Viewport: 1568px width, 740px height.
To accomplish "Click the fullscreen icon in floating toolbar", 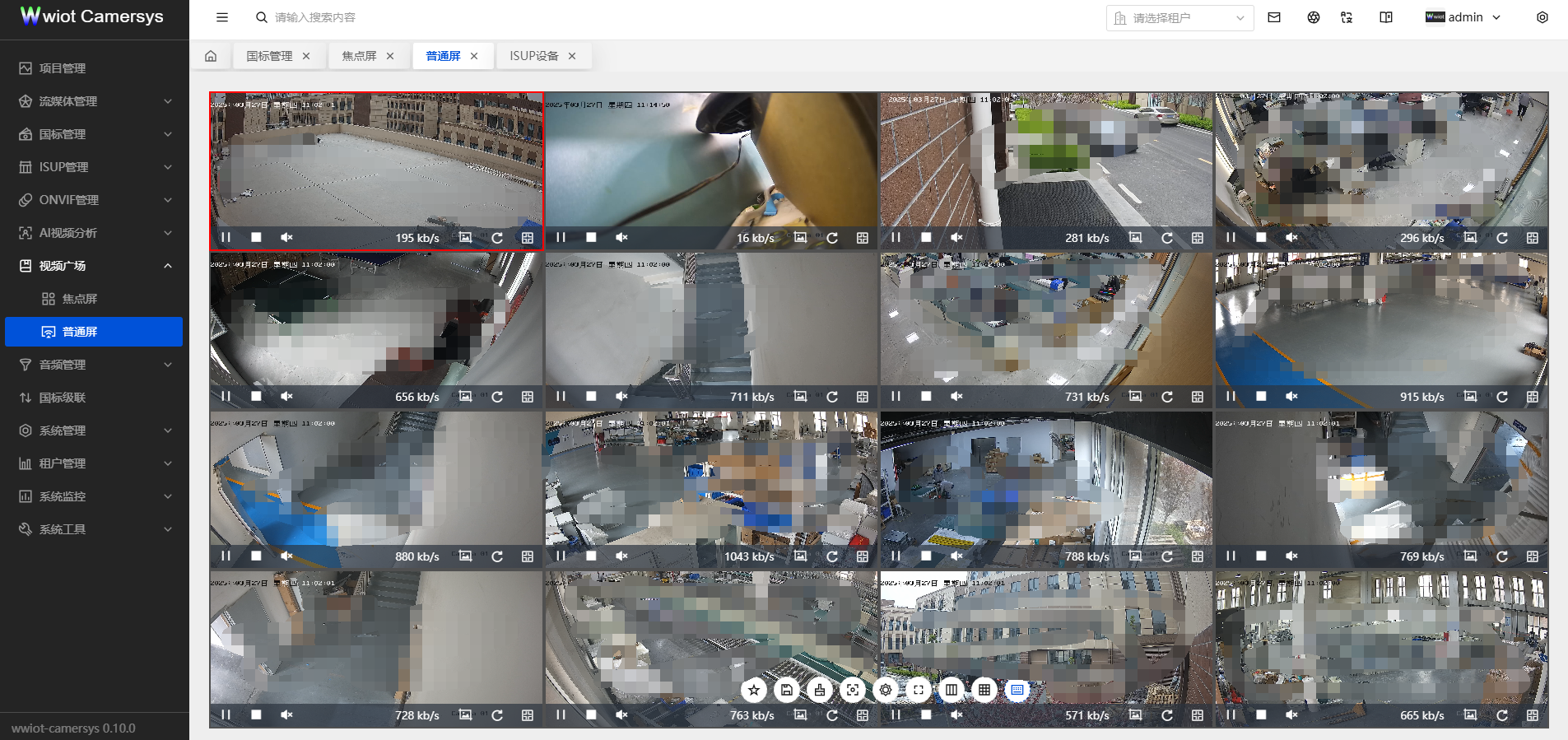I will click(919, 690).
